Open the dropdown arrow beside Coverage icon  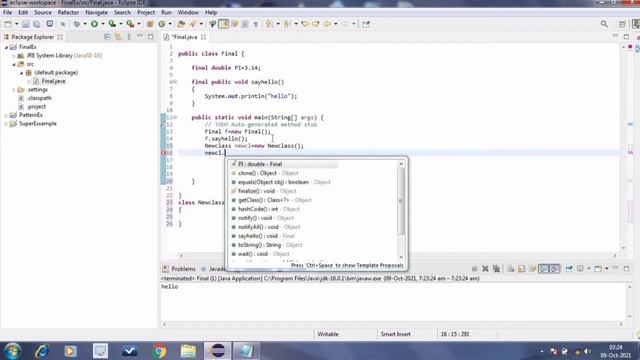[x=121, y=24]
